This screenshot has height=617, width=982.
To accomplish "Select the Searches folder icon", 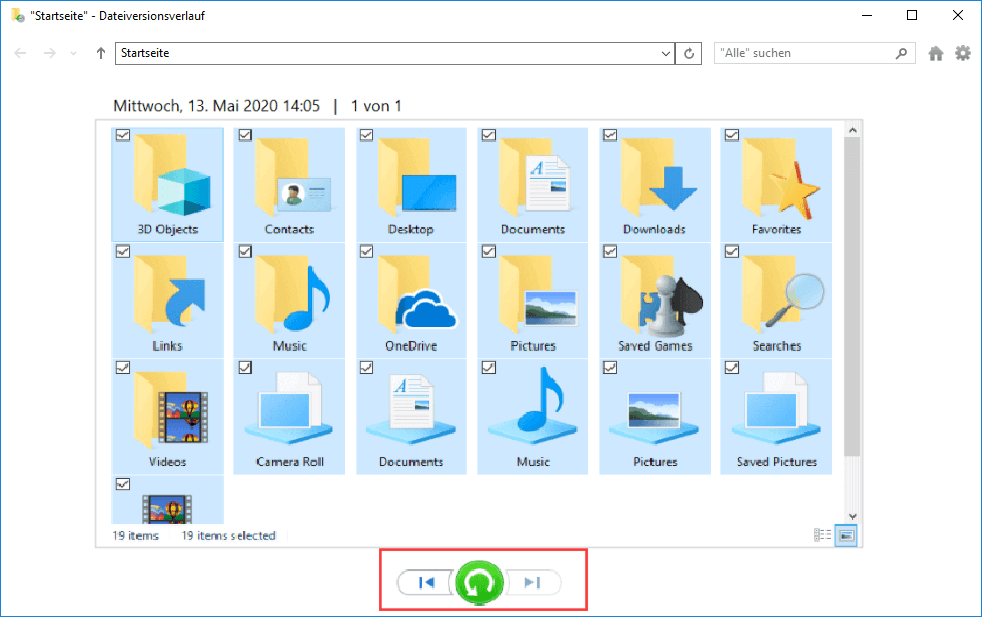I will tap(783, 293).
